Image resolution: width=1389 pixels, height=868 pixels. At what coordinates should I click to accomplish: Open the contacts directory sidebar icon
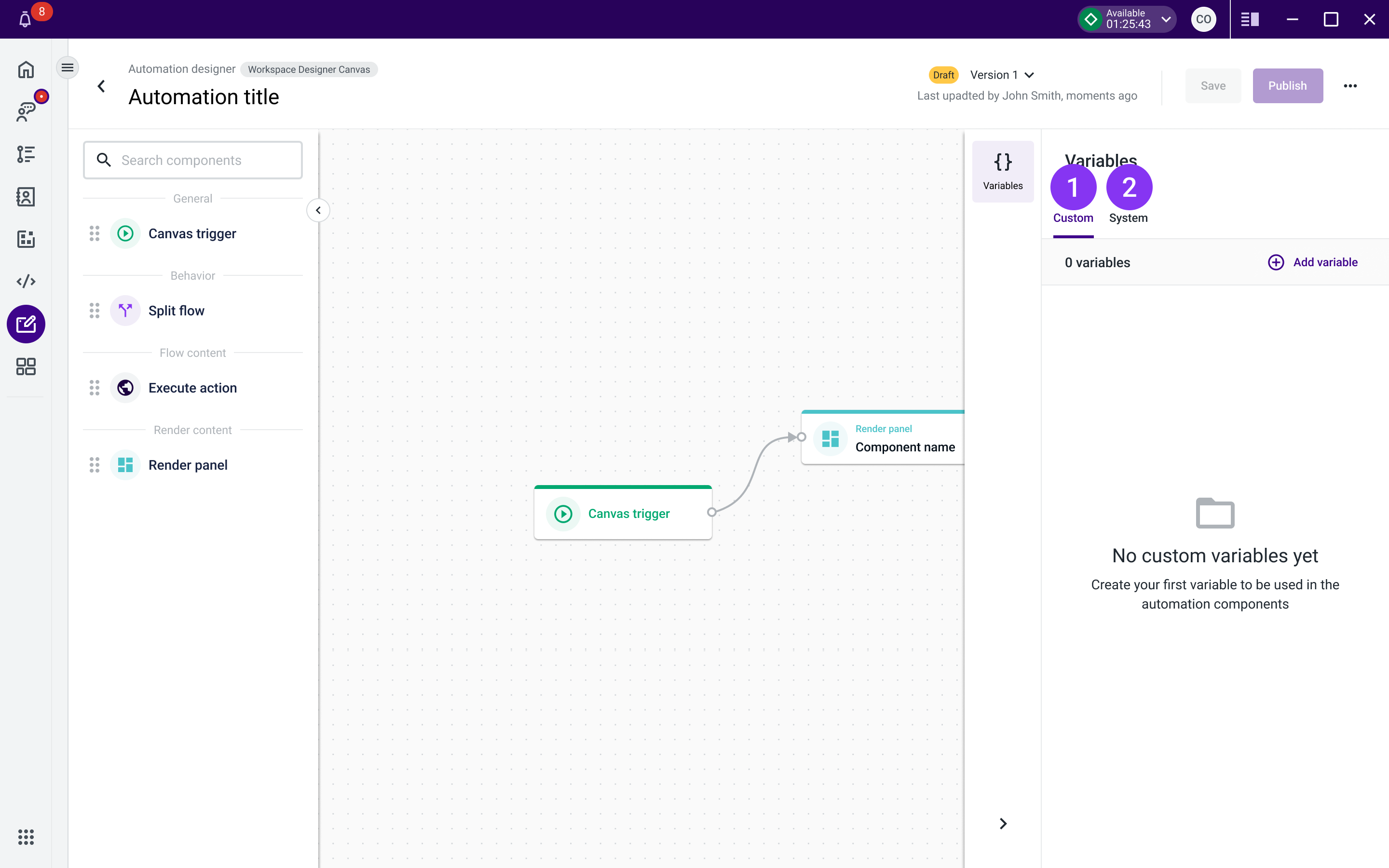click(26, 196)
